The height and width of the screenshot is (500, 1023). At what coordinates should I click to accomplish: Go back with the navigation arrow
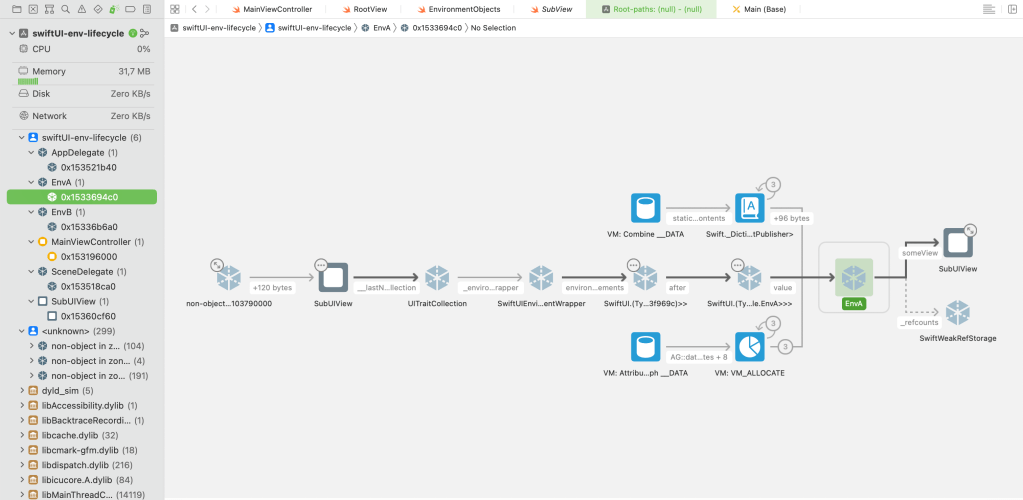pos(193,9)
